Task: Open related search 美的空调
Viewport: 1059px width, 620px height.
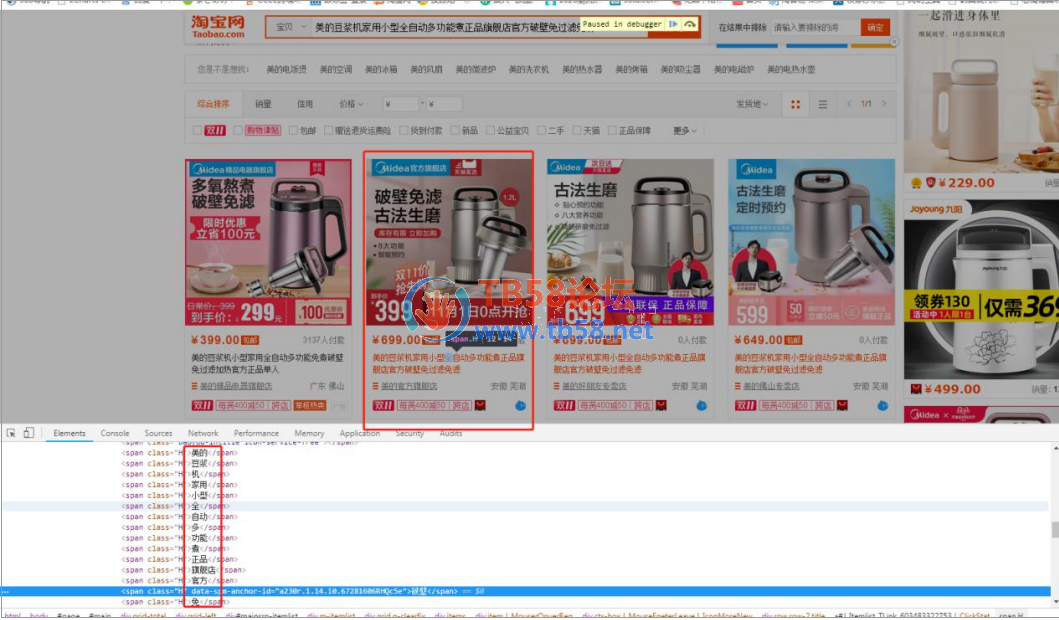Action: pyautogui.click(x=336, y=69)
